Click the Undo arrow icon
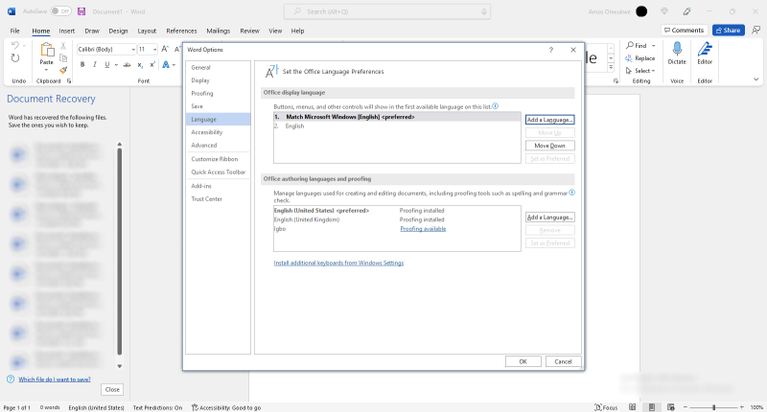This screenshot has height=412, width=767. (x=15, y=46)
